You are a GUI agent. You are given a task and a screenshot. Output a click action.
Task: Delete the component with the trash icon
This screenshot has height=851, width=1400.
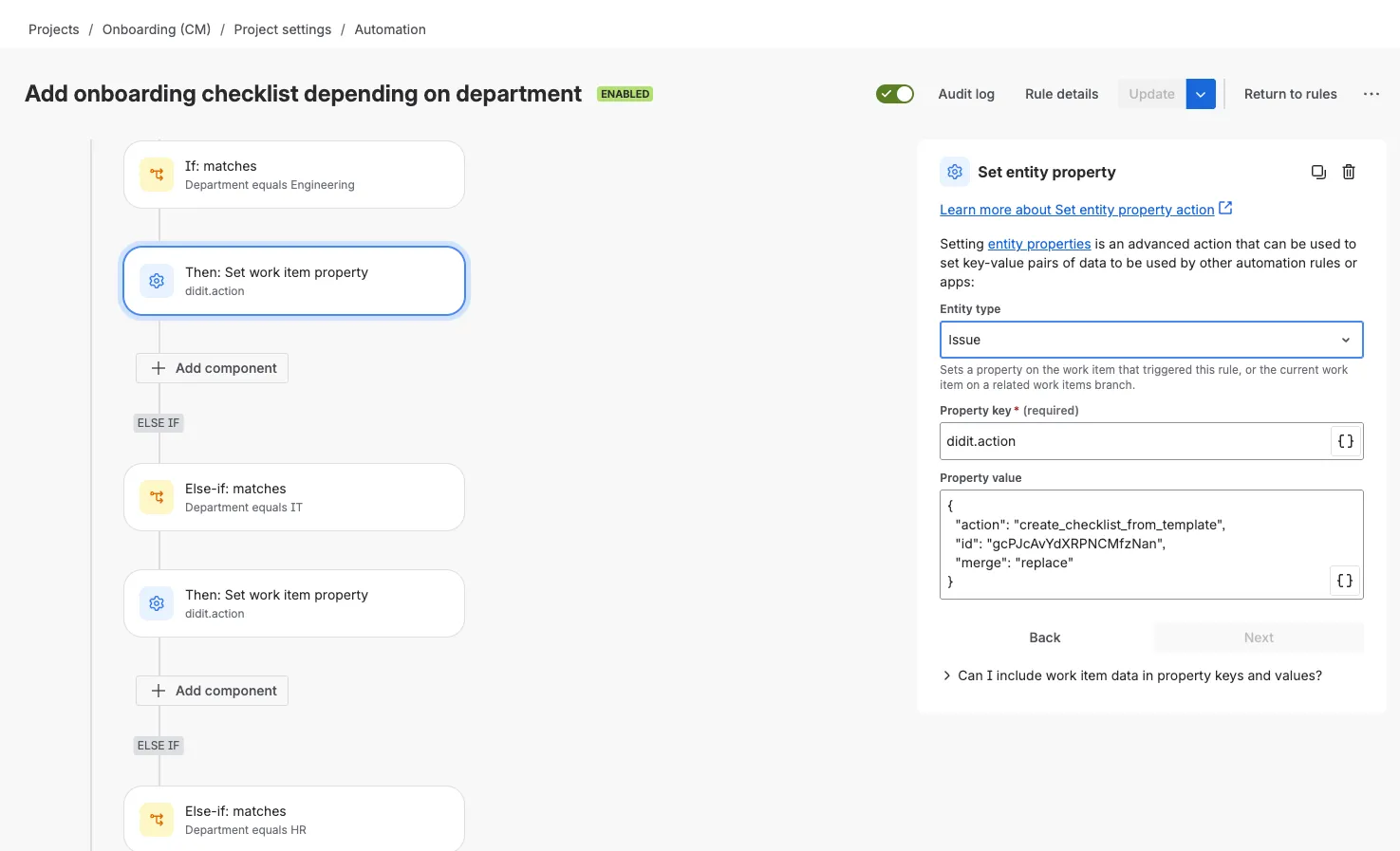pyautogui.click(x=1349, y=172)
